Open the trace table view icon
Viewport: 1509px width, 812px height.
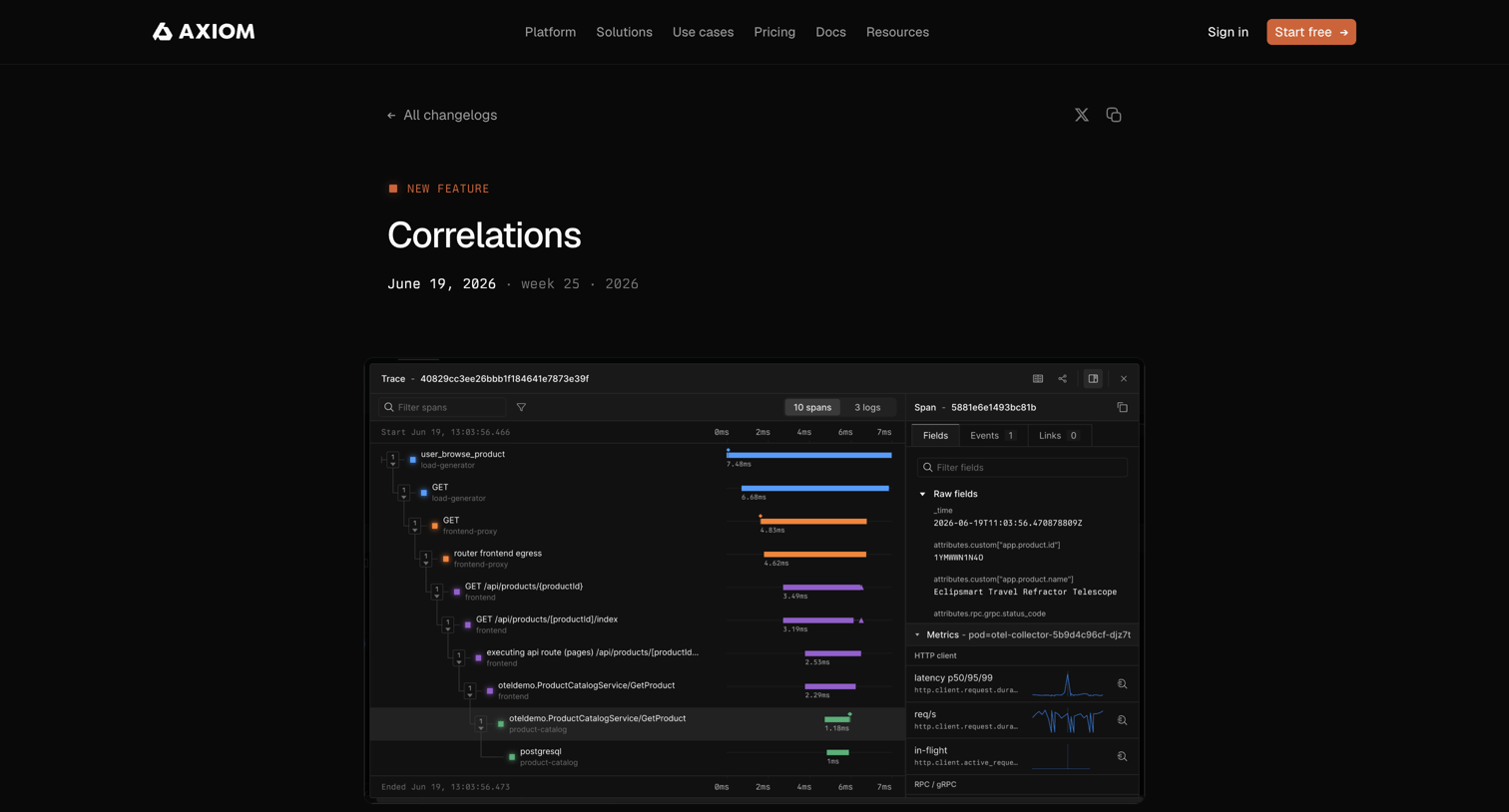click(1038, 379)
